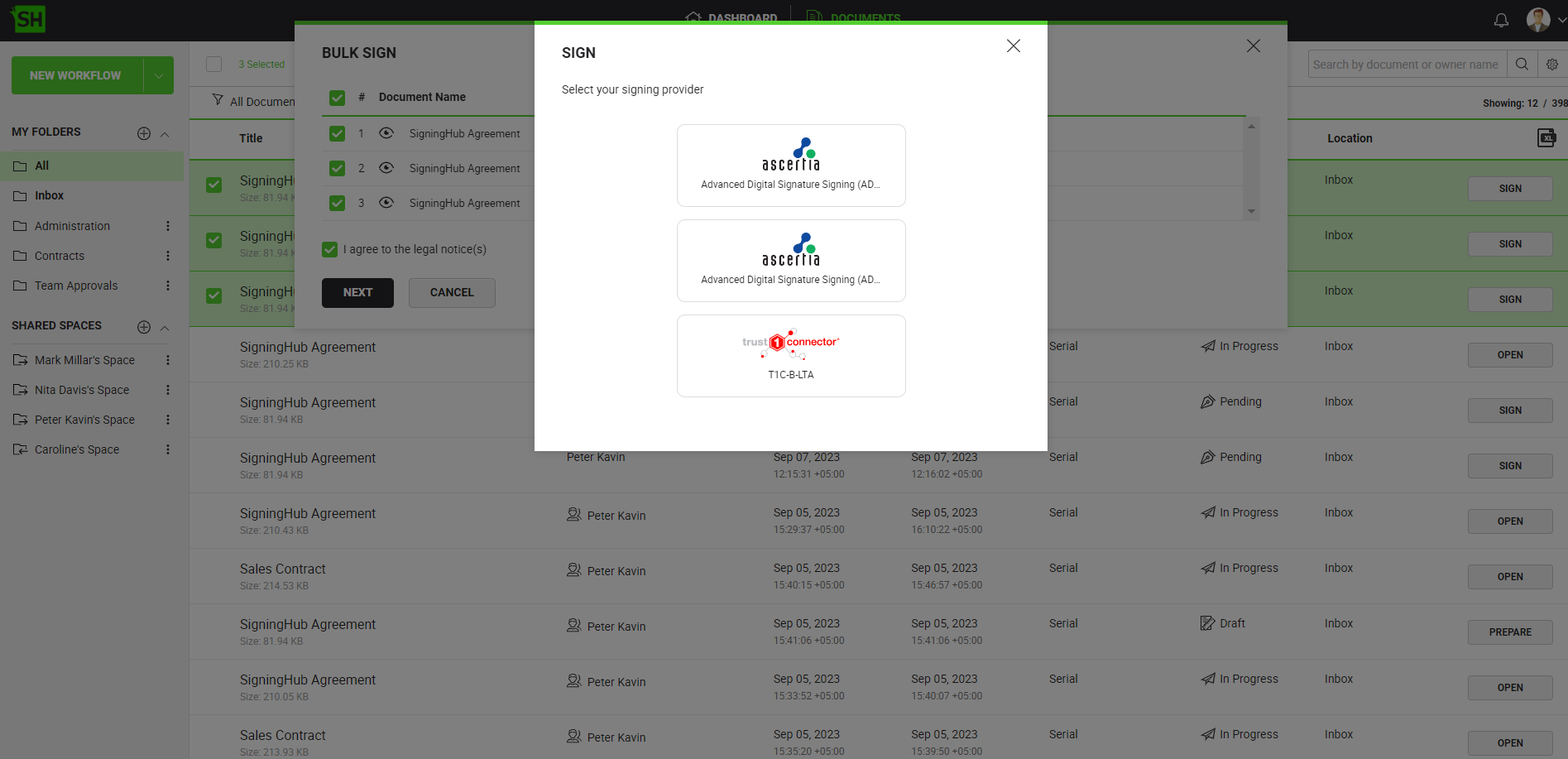This screenshot has width=1568, height=759.
Task: Click the search magnifier icon
Action: click(1522, 65)
